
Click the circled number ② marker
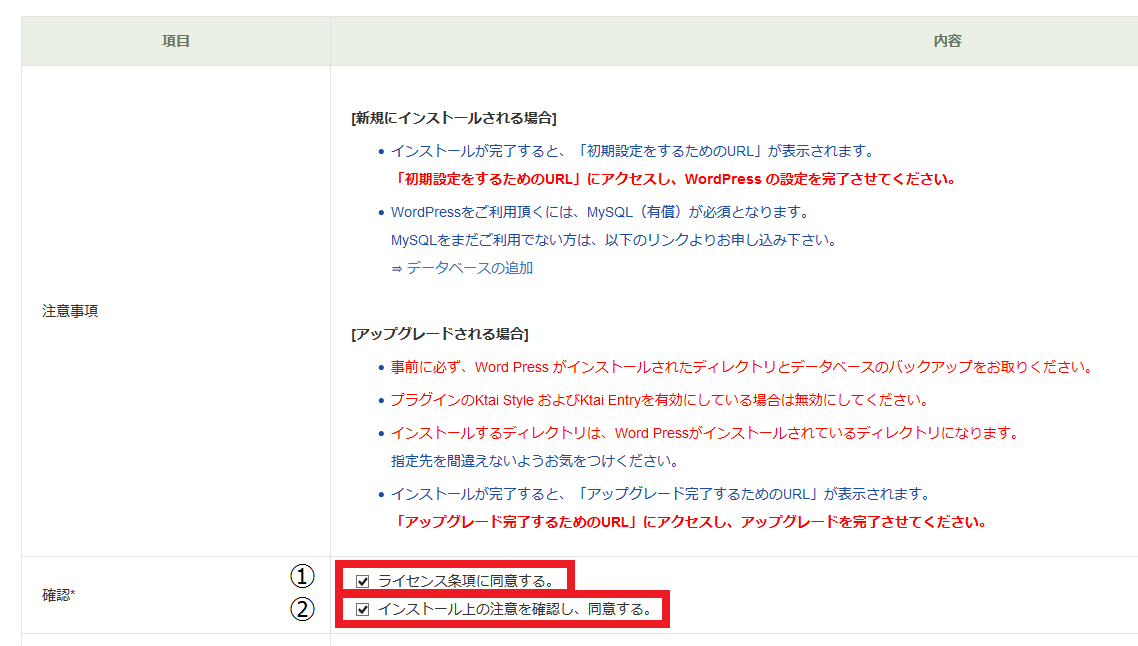tap(302, 609)
